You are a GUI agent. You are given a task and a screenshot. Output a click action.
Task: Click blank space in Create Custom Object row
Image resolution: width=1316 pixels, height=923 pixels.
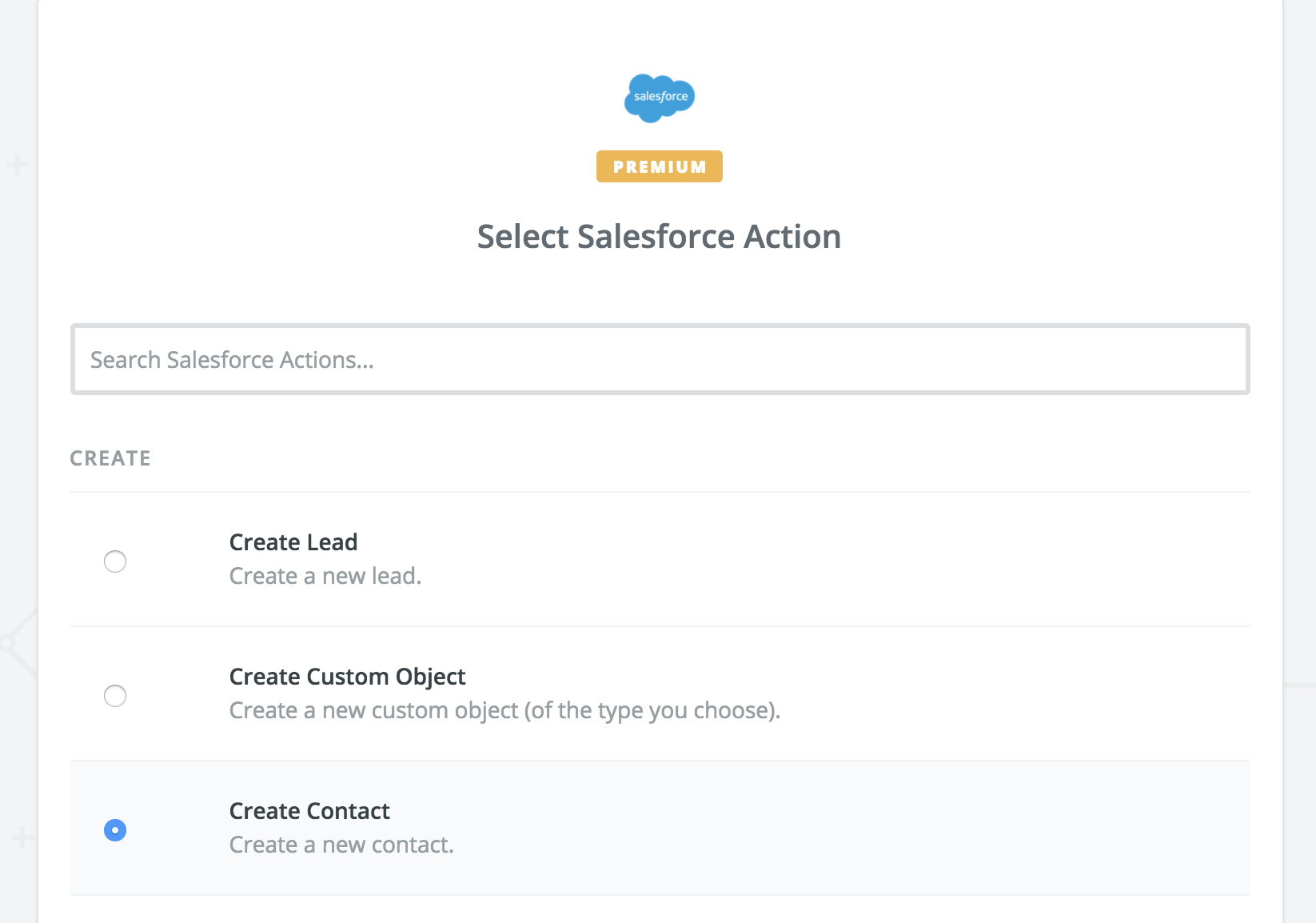click(999, 693)
